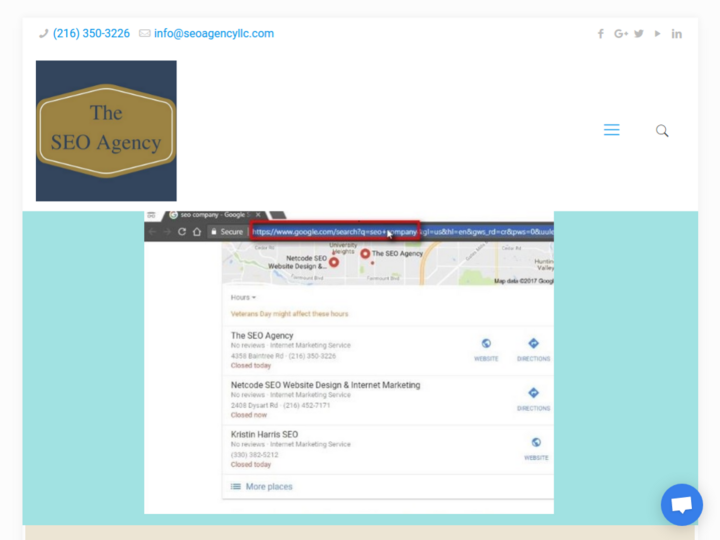Open the YouTube play icon
The height and width of the screenshot is (540, 720).
[657, 34]
